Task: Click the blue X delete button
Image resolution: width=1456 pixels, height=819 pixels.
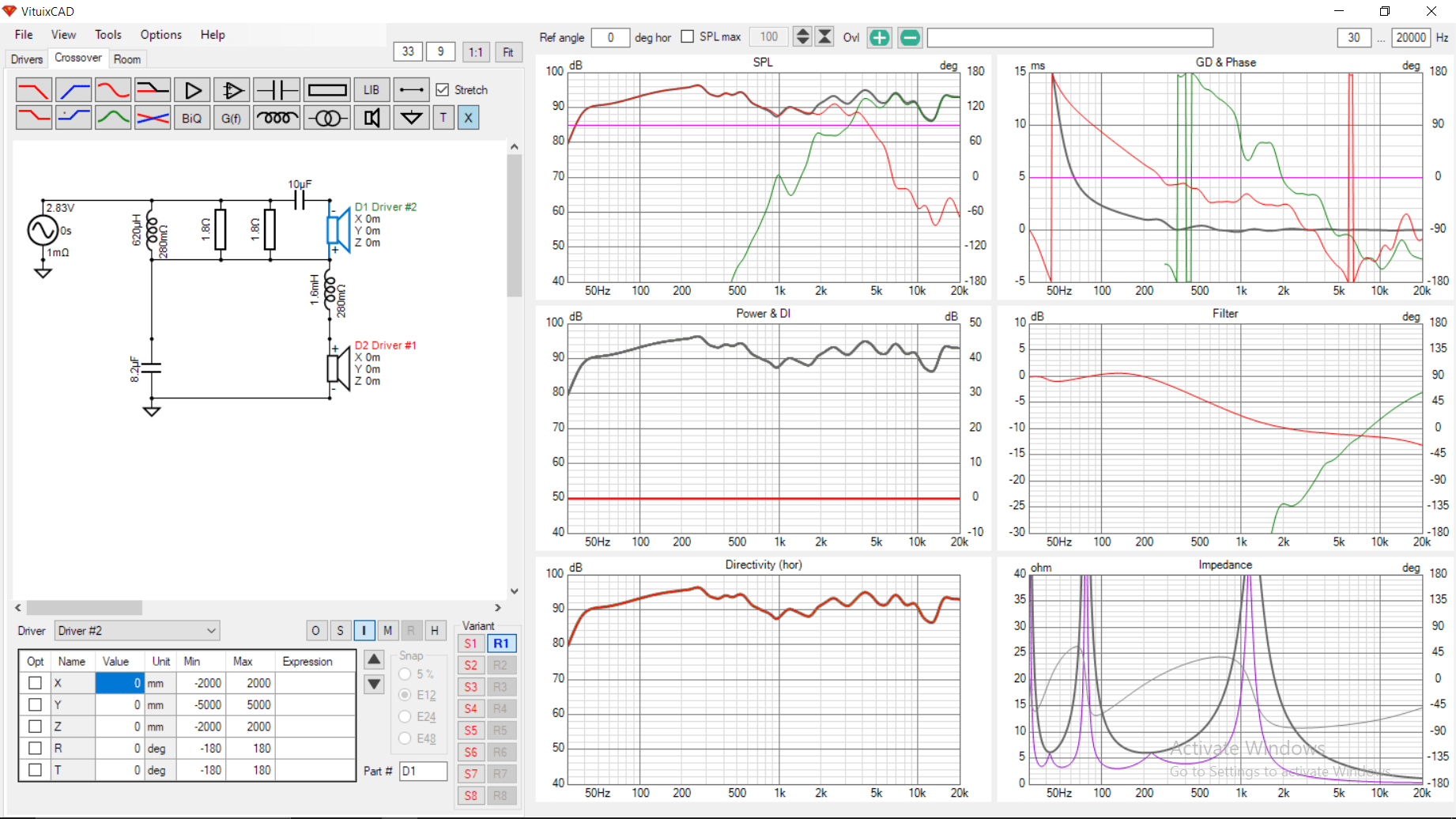Action: [x=469, y=118]
